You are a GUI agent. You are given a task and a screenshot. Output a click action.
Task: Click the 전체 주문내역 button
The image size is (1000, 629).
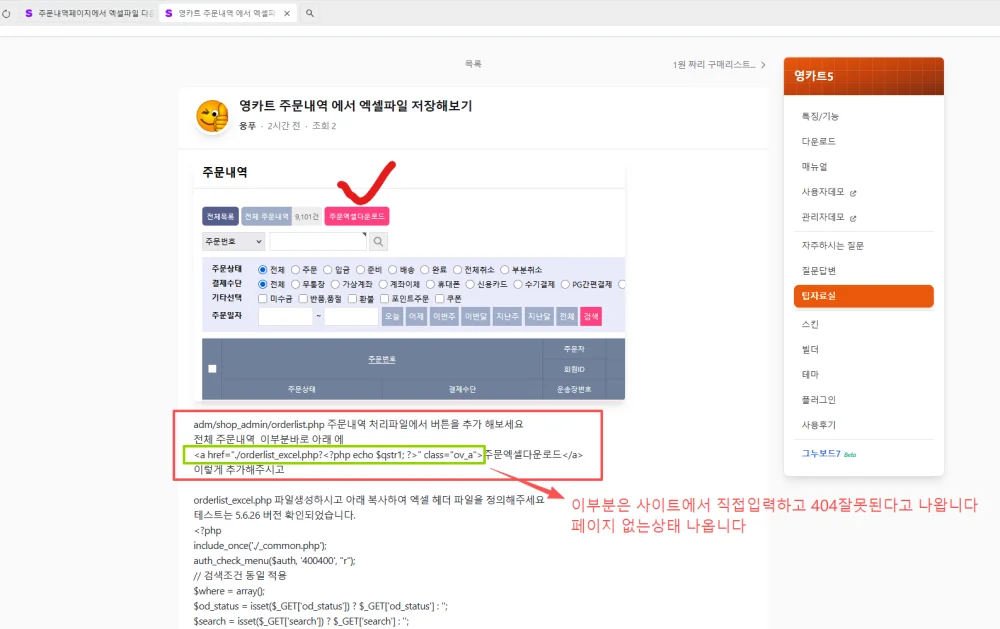point(266,216)
